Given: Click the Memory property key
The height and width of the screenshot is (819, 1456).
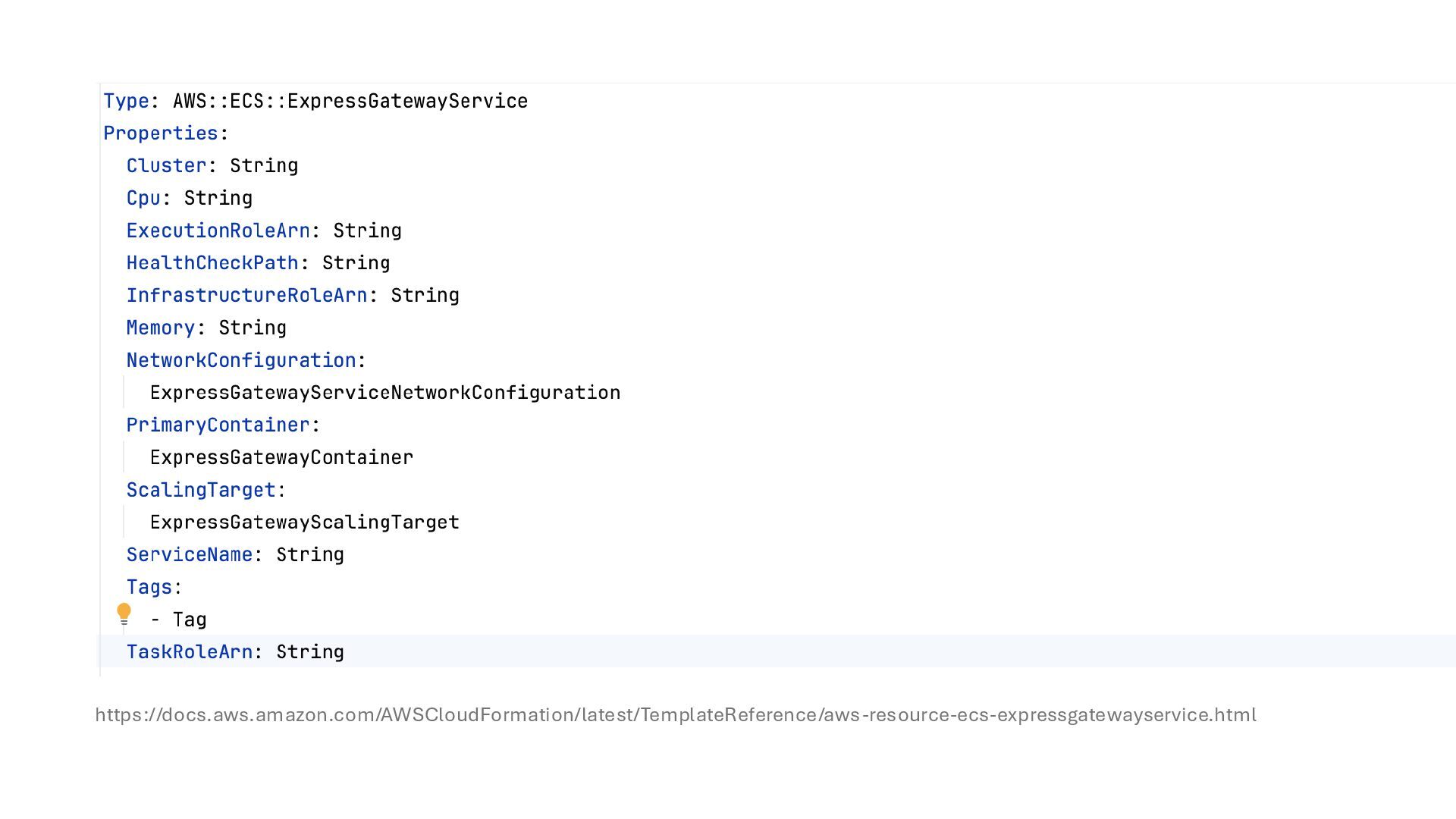Looking at the screenshot, I should 160,328.
